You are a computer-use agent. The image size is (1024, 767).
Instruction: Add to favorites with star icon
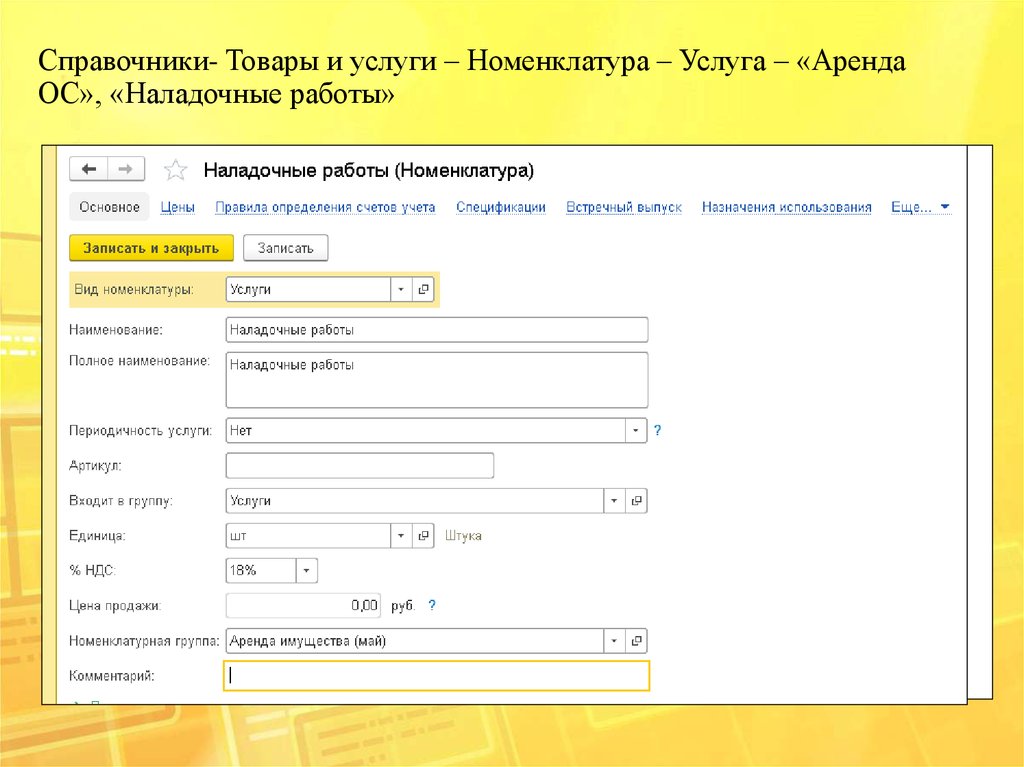tap(175, 170)
